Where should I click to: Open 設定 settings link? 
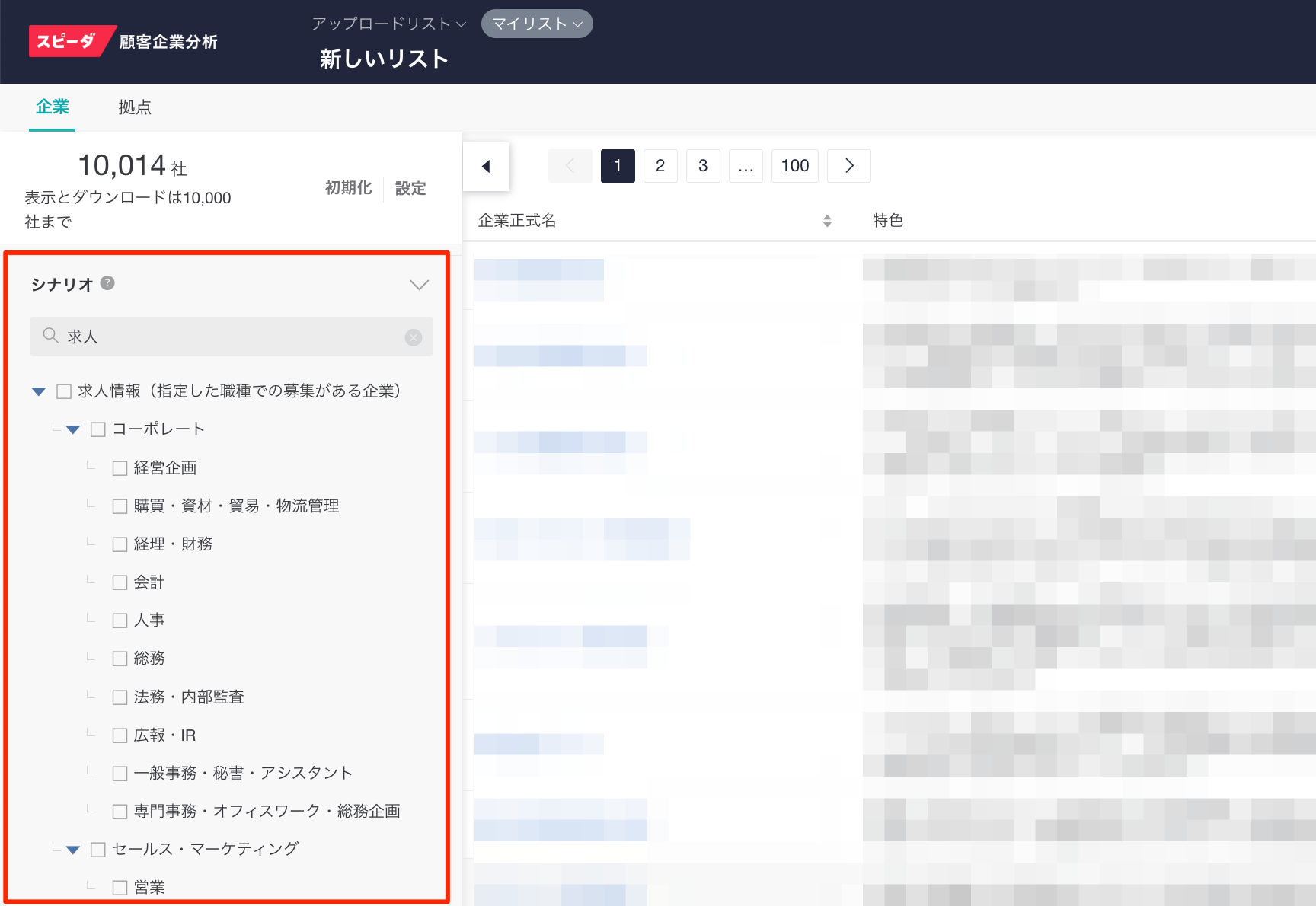[410, 188]
